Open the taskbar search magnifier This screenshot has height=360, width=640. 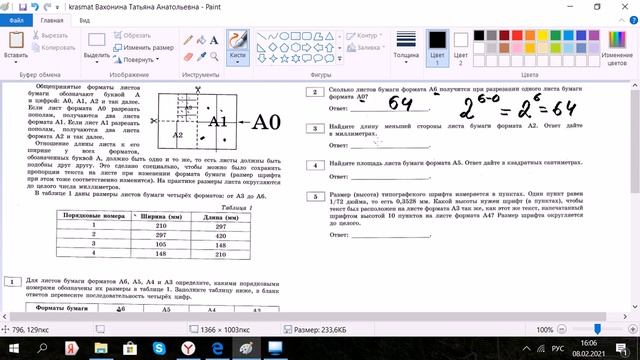pos(42,349)
